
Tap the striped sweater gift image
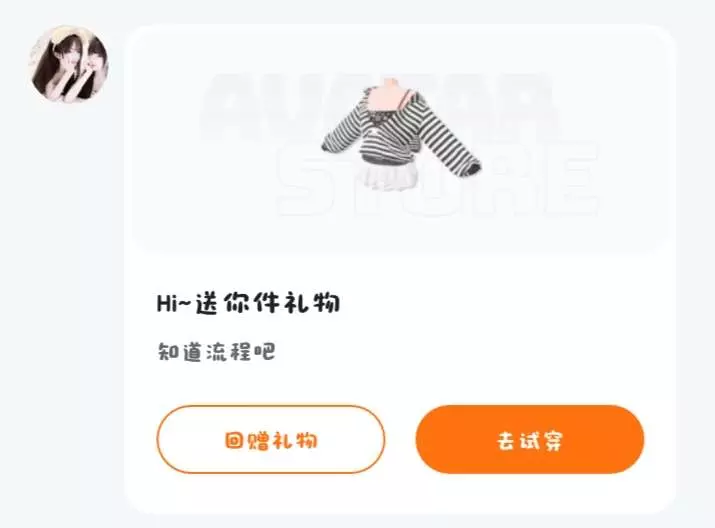point(400,135)
